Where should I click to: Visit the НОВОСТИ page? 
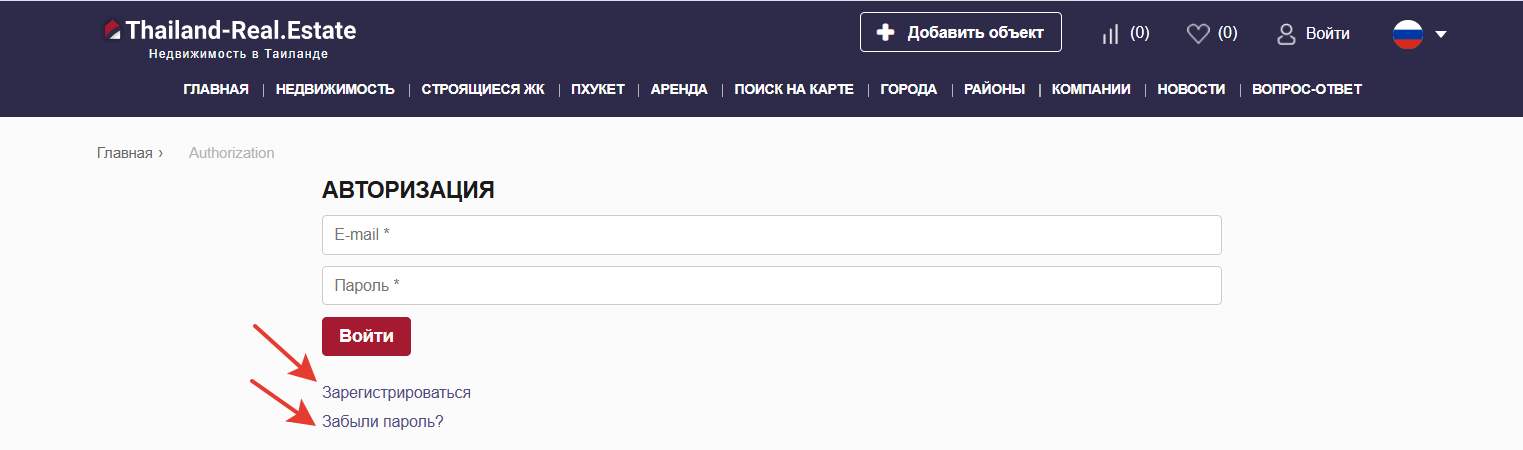tap(1191, 90)
